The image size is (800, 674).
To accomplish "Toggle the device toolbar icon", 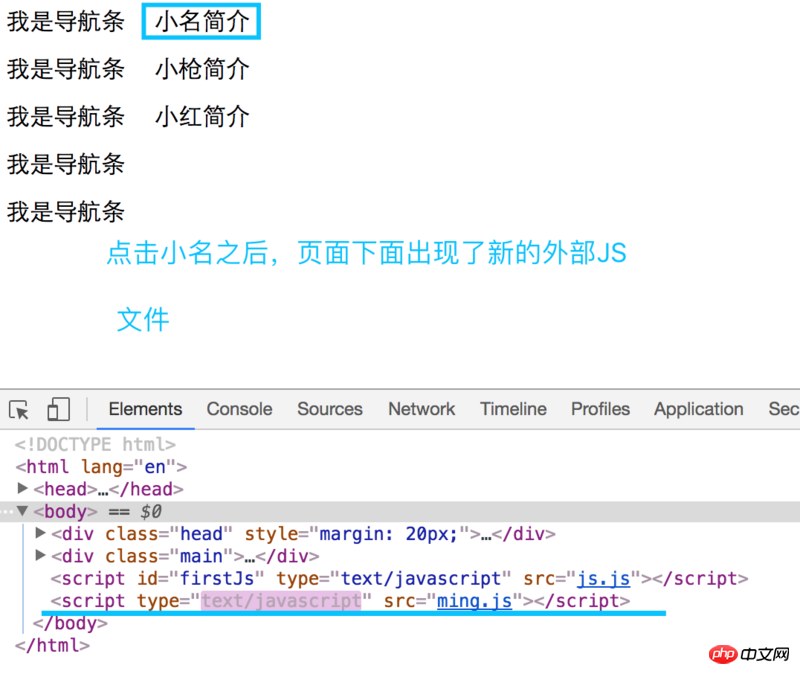I will 58,409.
